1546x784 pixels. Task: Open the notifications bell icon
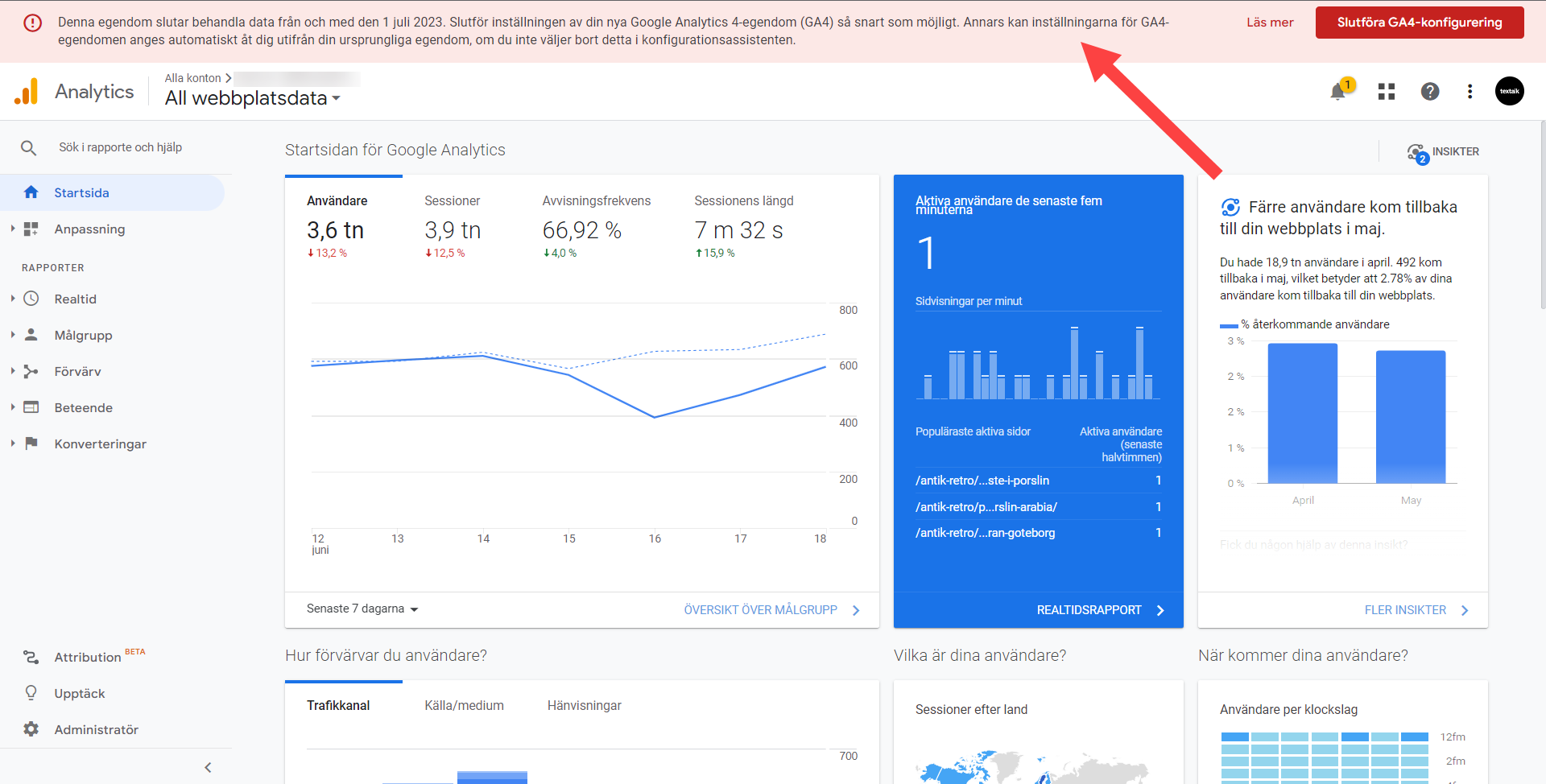[x=1337, y=92]
